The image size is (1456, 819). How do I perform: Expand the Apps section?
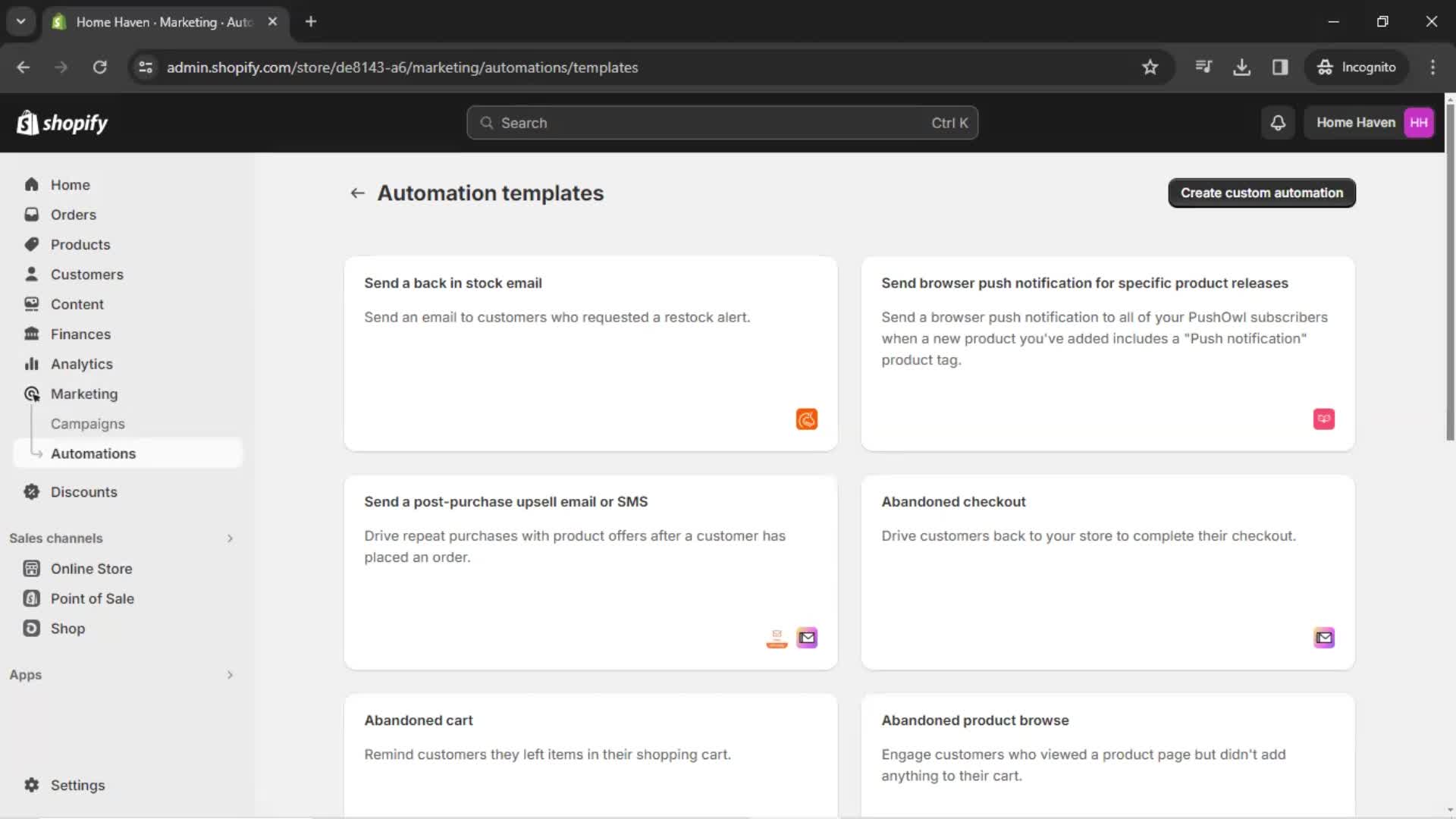click(228, 674)
